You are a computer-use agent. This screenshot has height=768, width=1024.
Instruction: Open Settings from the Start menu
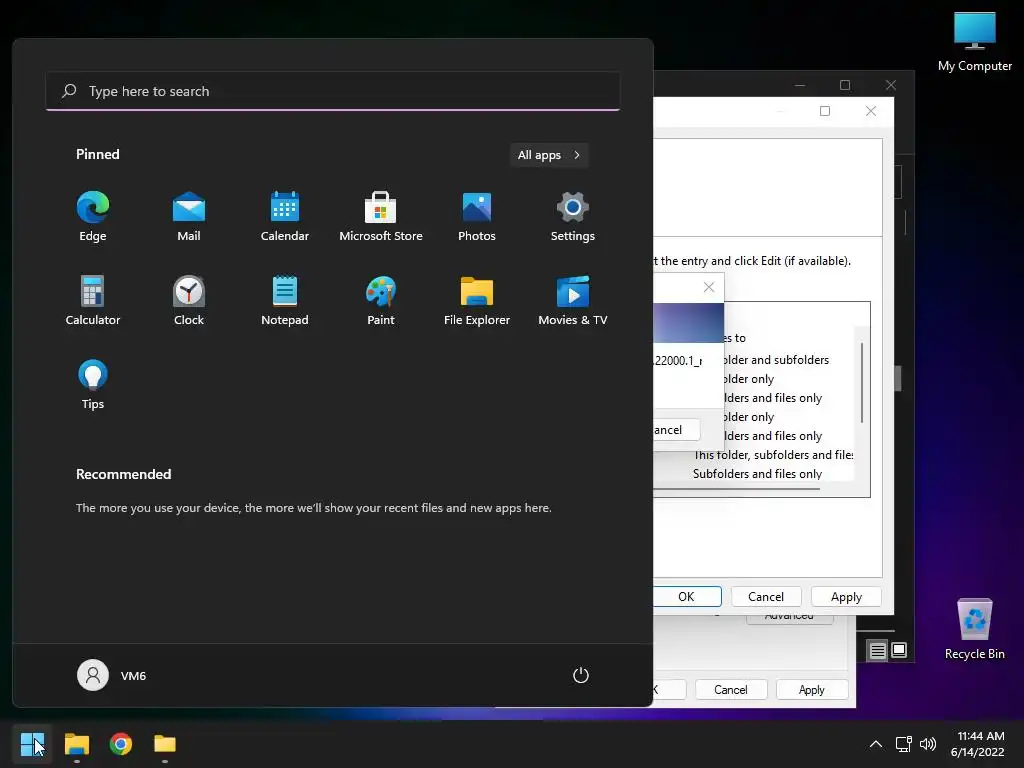(573, 216)
